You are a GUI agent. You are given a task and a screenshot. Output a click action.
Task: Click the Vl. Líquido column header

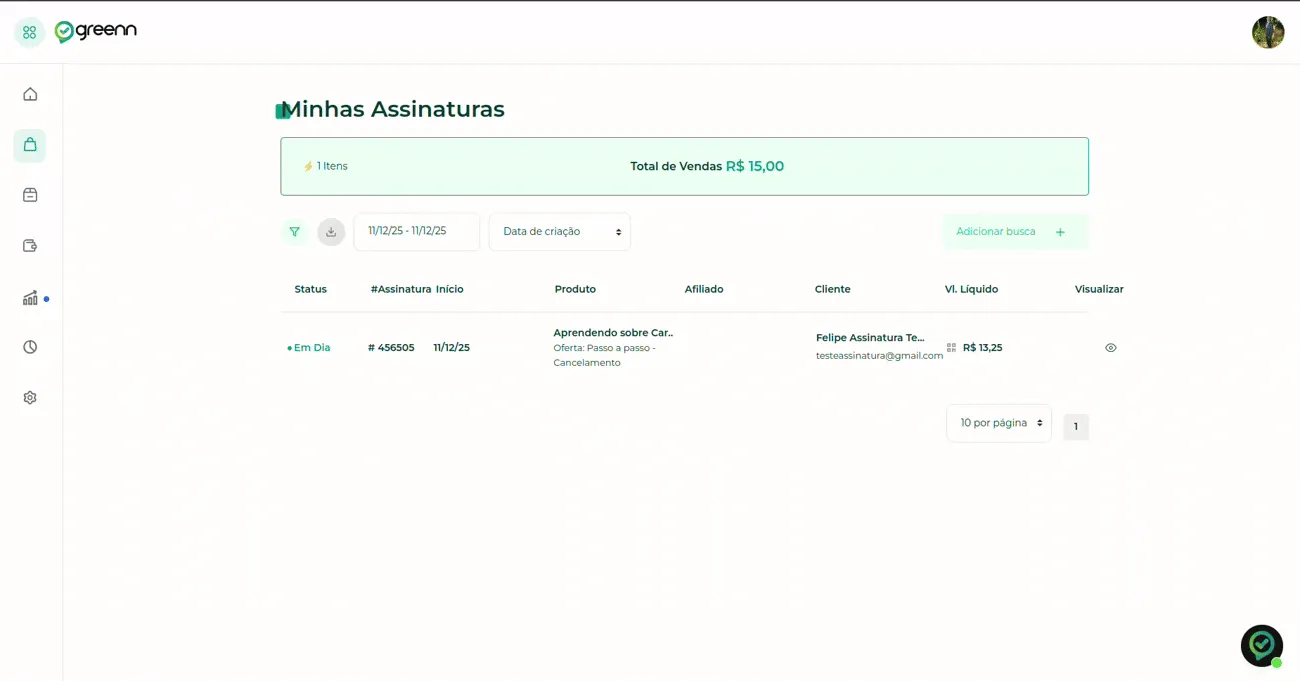(971, 289)
